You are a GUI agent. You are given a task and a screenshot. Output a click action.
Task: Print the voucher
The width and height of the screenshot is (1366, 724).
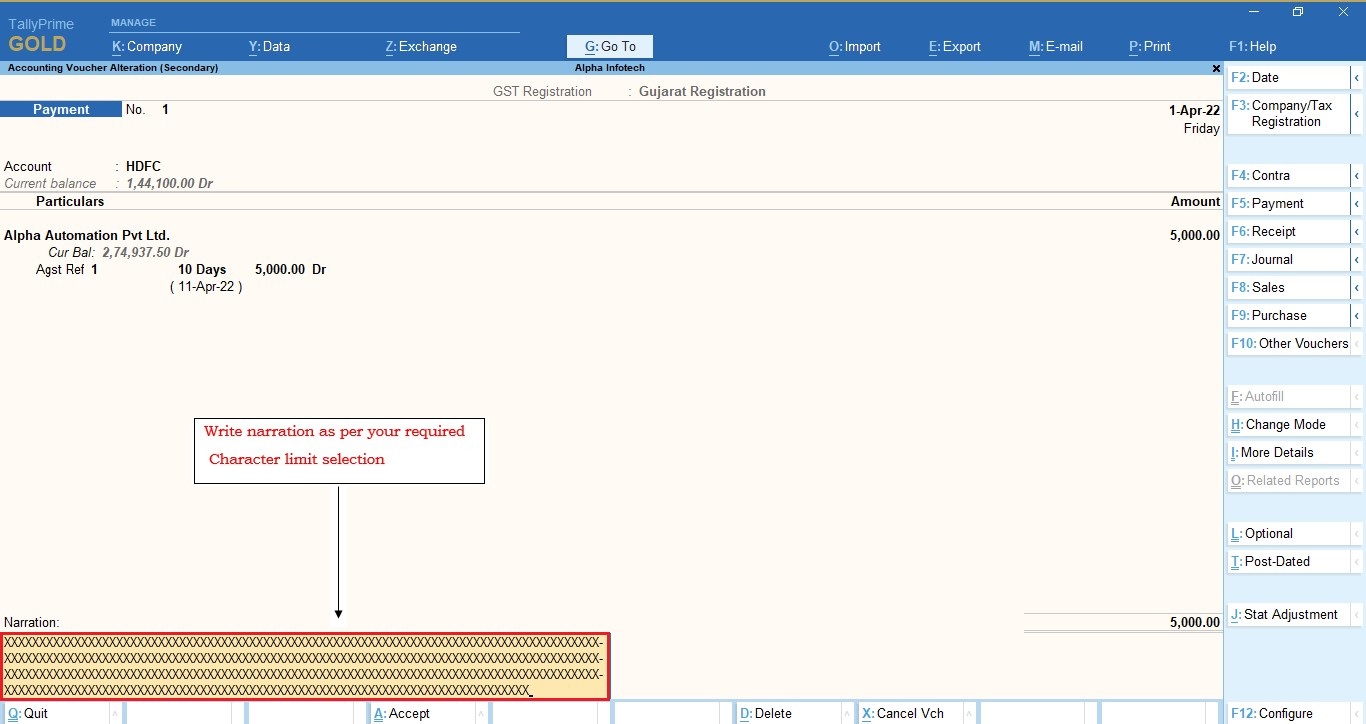[x=1149, y=46]
